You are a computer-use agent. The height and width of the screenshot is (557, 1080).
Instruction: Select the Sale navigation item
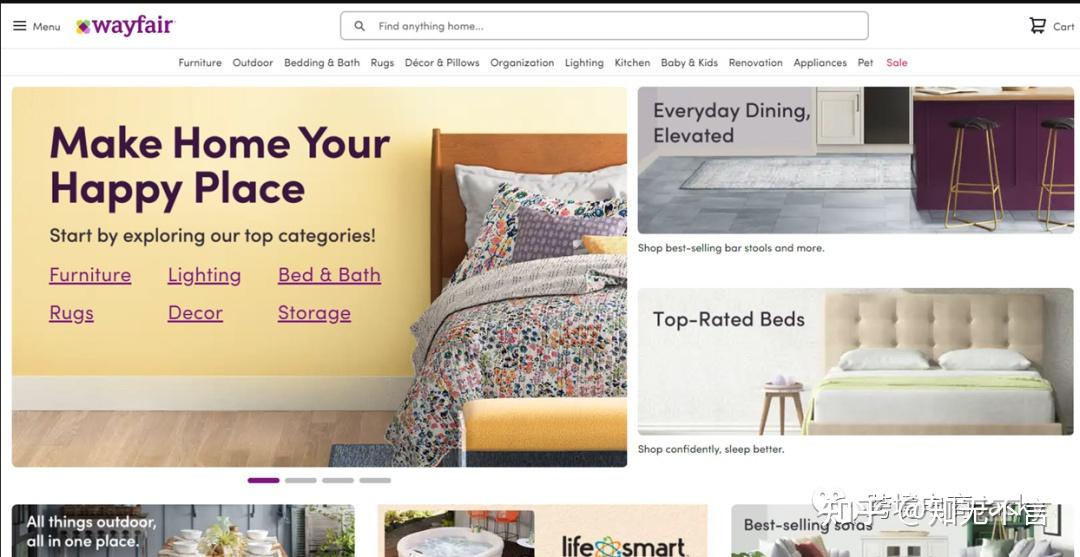(897, 63)
